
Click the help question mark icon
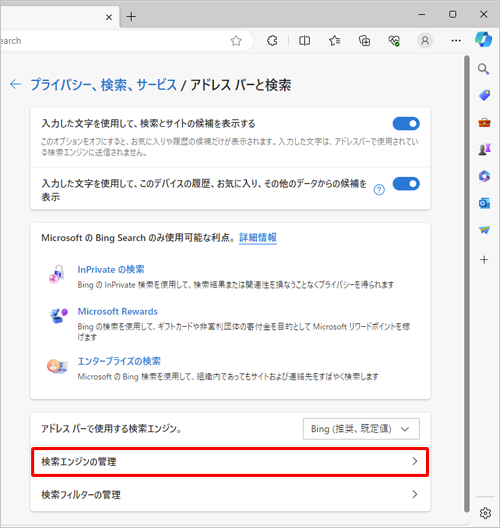(x=379, y=190)
